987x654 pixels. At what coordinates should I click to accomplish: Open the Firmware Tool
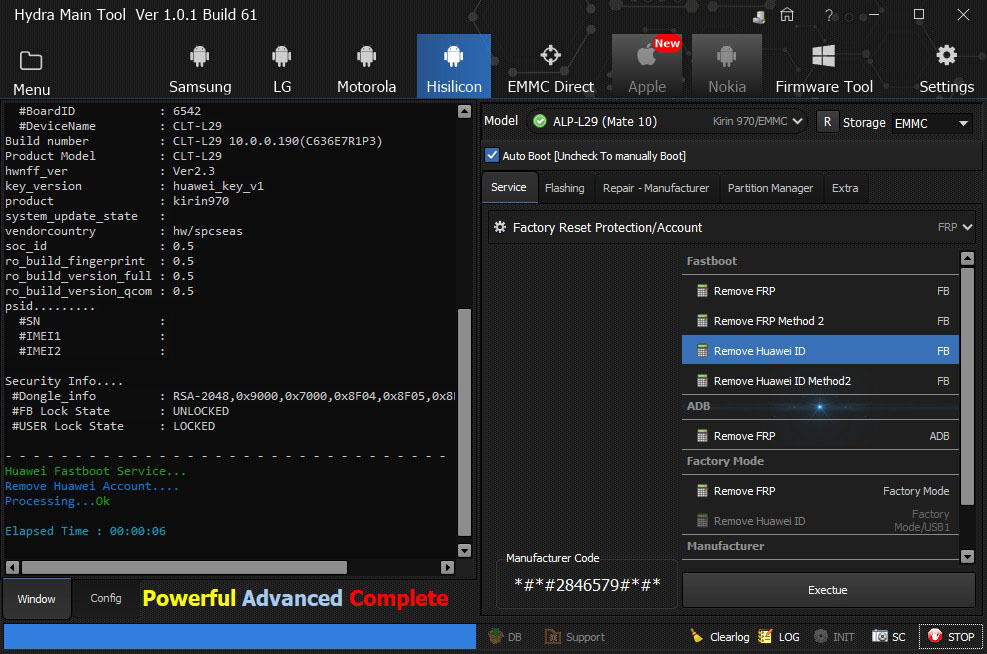click(x=823, y=67)
